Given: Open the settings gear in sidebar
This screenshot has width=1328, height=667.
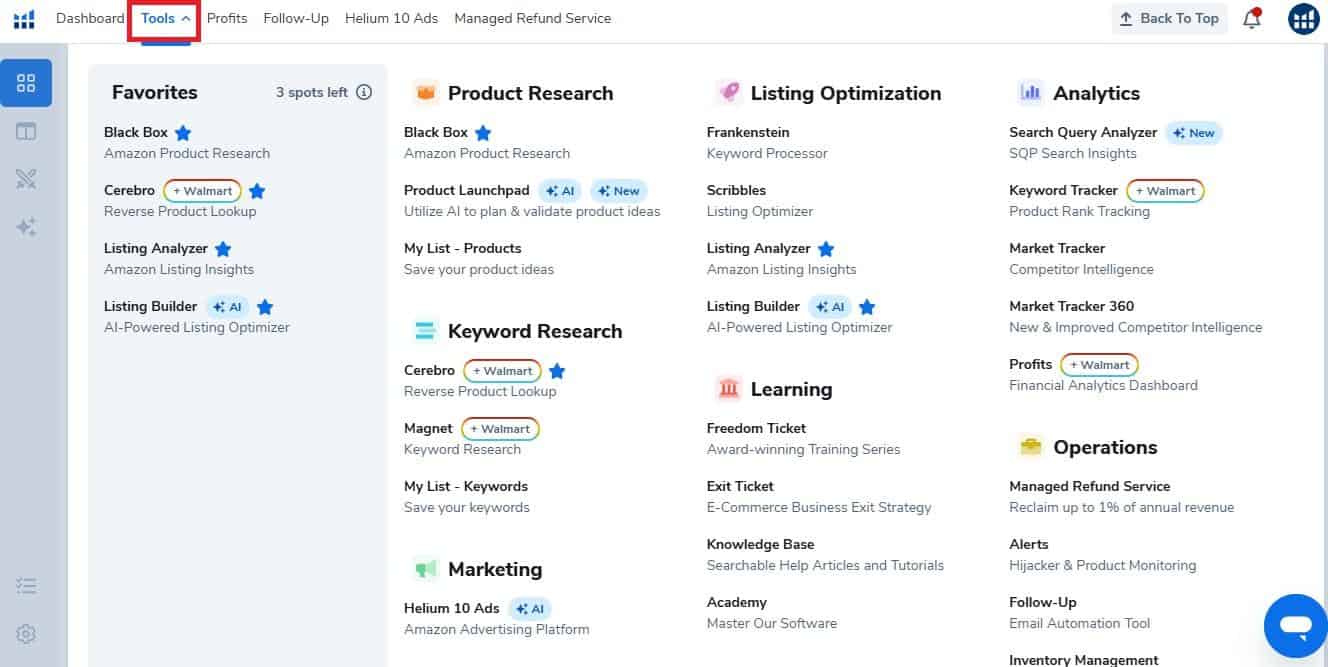Looking at the screenshot, I should (x=26, y=634).
